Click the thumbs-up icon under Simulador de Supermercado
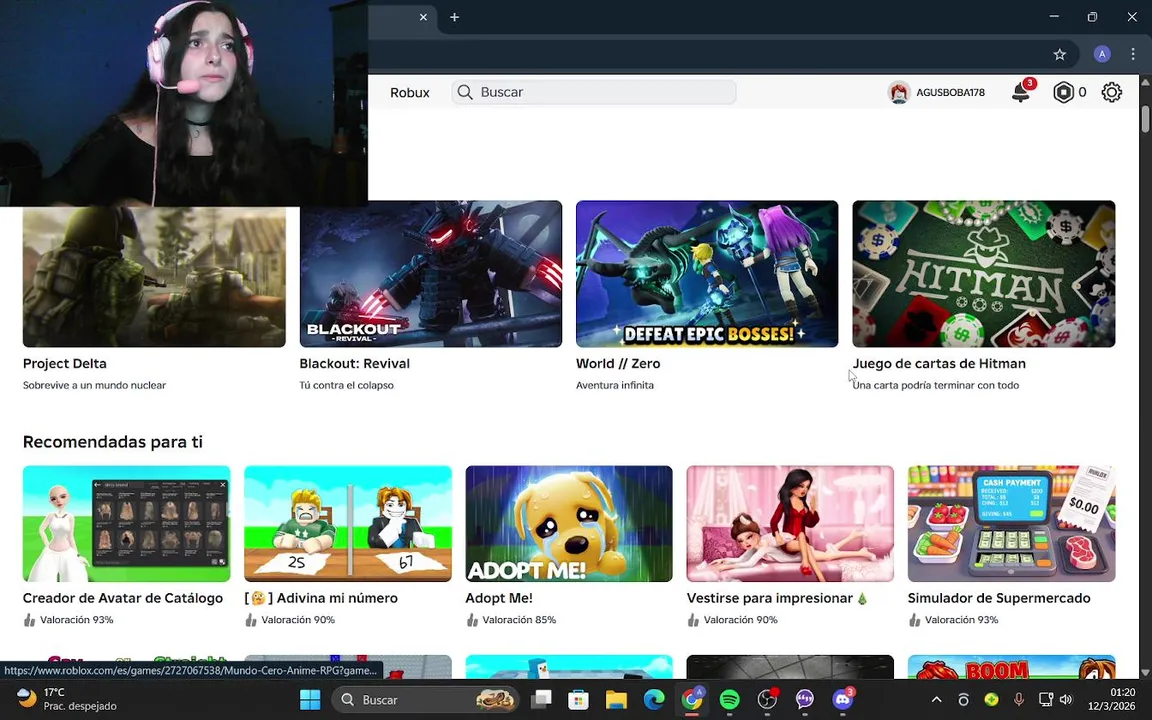1152x720 pixels. tap(914, 620)
